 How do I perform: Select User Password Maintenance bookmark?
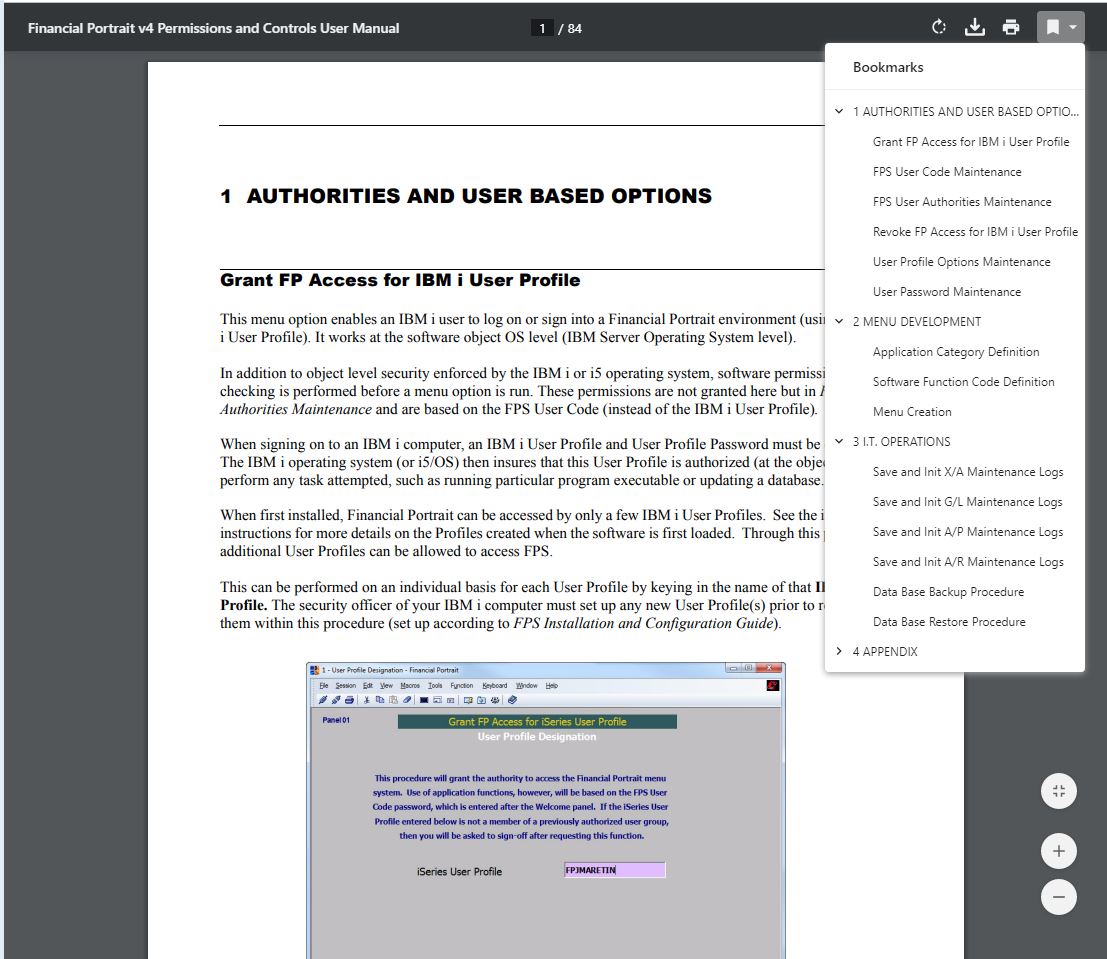point(947,292)
